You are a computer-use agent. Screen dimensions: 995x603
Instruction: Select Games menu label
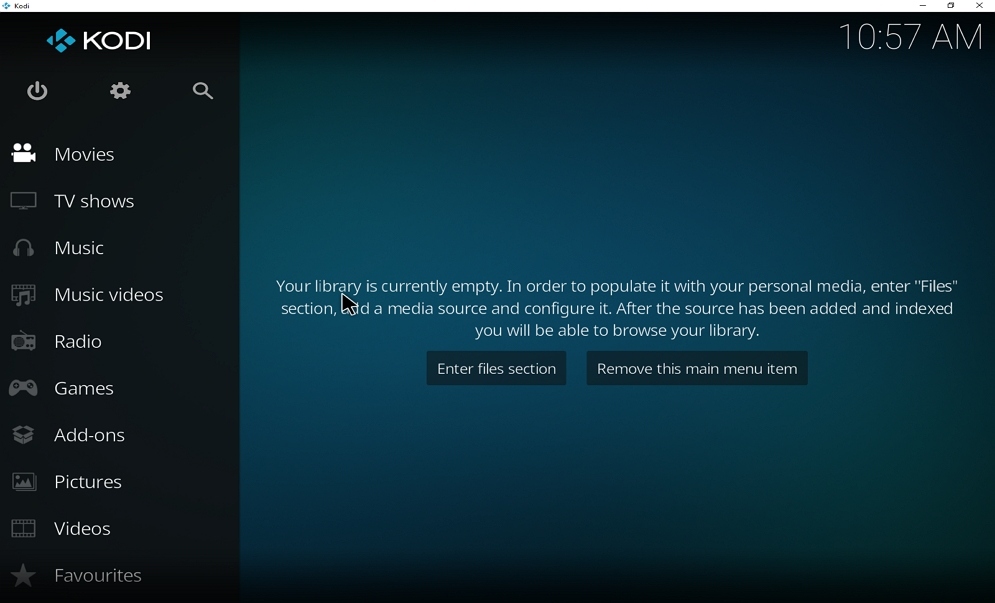tap(84, 388)
